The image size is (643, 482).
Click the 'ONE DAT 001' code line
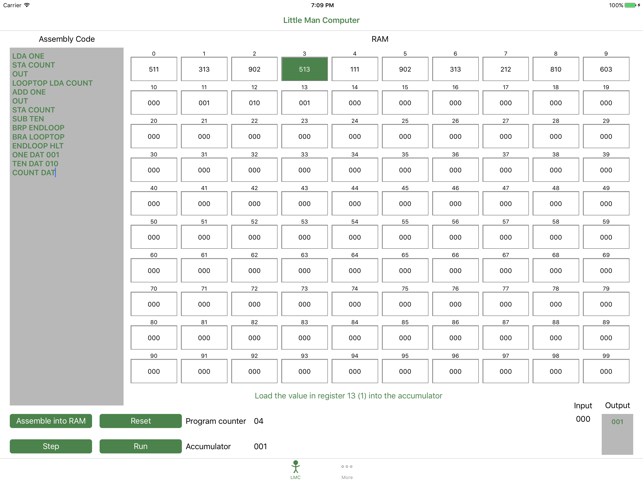36,155
